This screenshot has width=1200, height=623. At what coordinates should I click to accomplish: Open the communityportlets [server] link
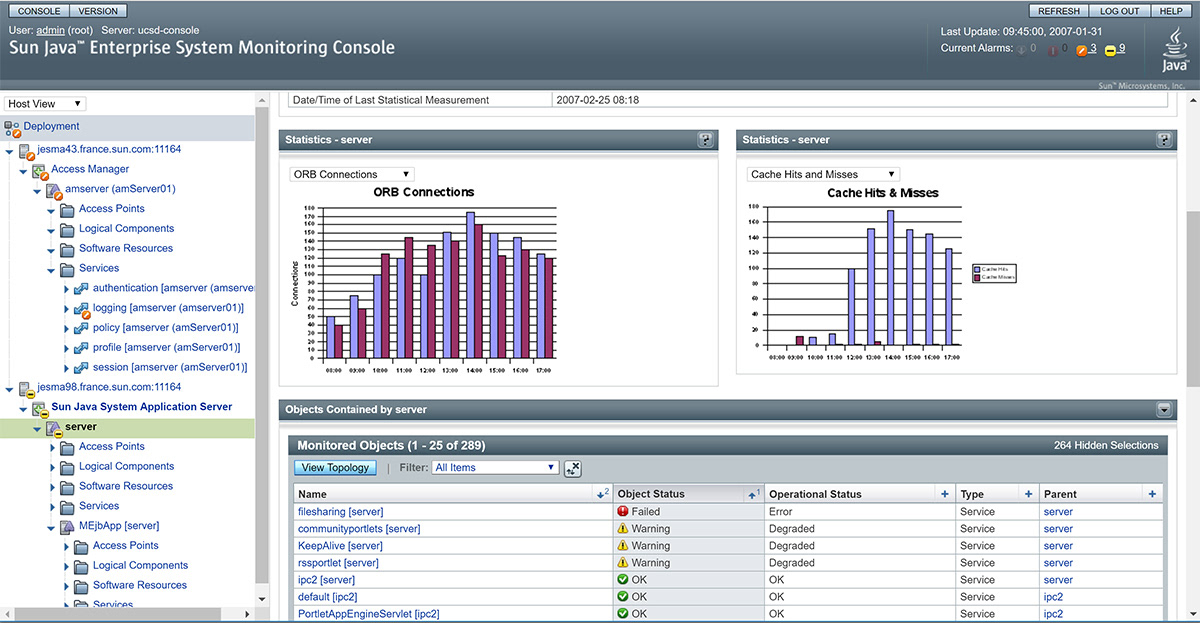pyautogui.click(x=359, y=529)
